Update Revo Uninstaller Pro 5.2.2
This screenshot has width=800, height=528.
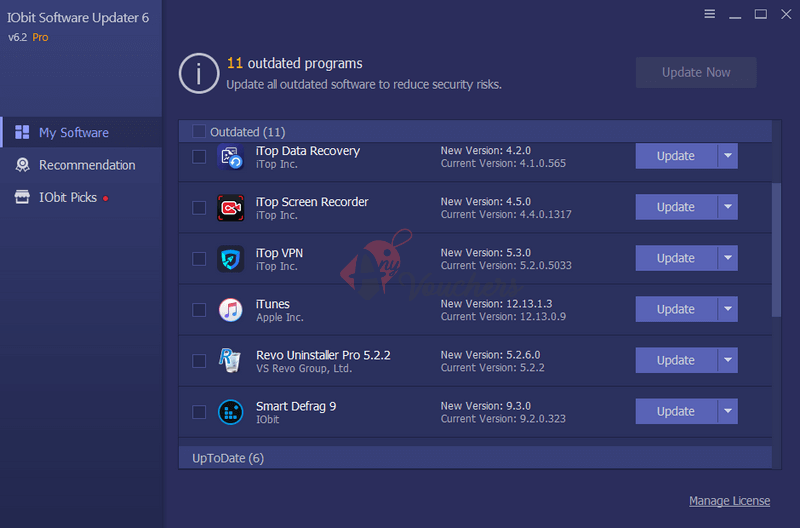[x=676, y=360]
